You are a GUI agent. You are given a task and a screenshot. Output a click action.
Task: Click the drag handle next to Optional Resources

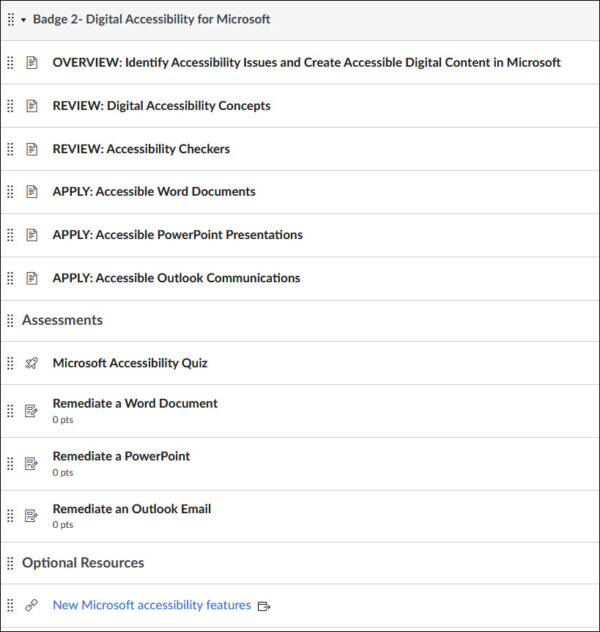10,563
